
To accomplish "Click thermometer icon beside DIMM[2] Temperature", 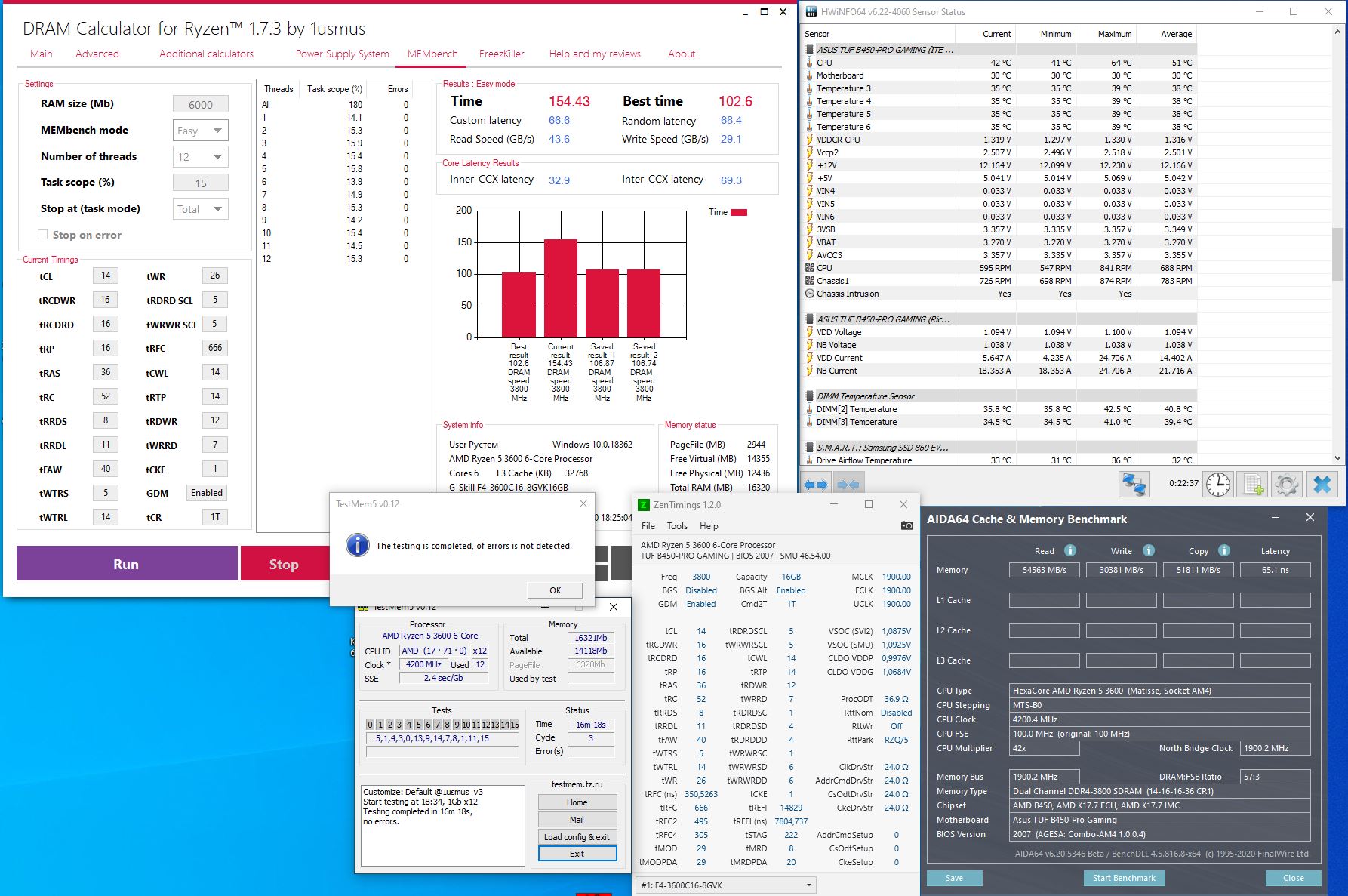I will point(810,409).
